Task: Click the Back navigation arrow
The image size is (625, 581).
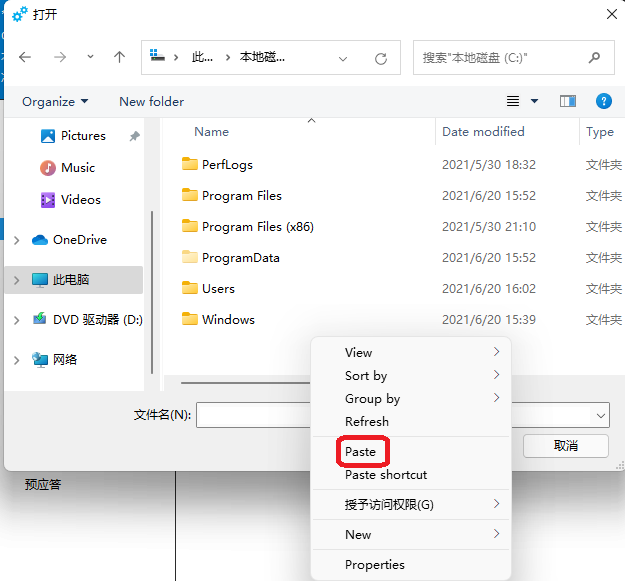Action: pyautogui.click(x=25, y=58)
